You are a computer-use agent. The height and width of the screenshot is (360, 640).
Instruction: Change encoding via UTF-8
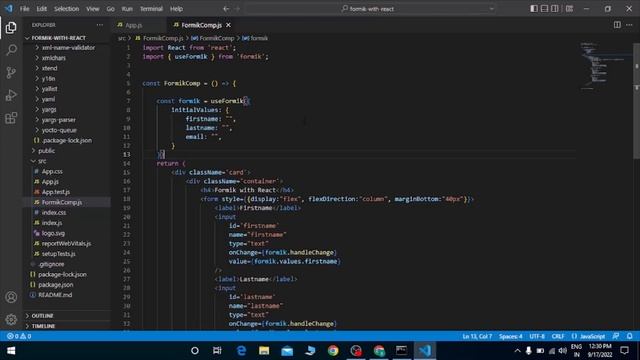click(537, 336)
